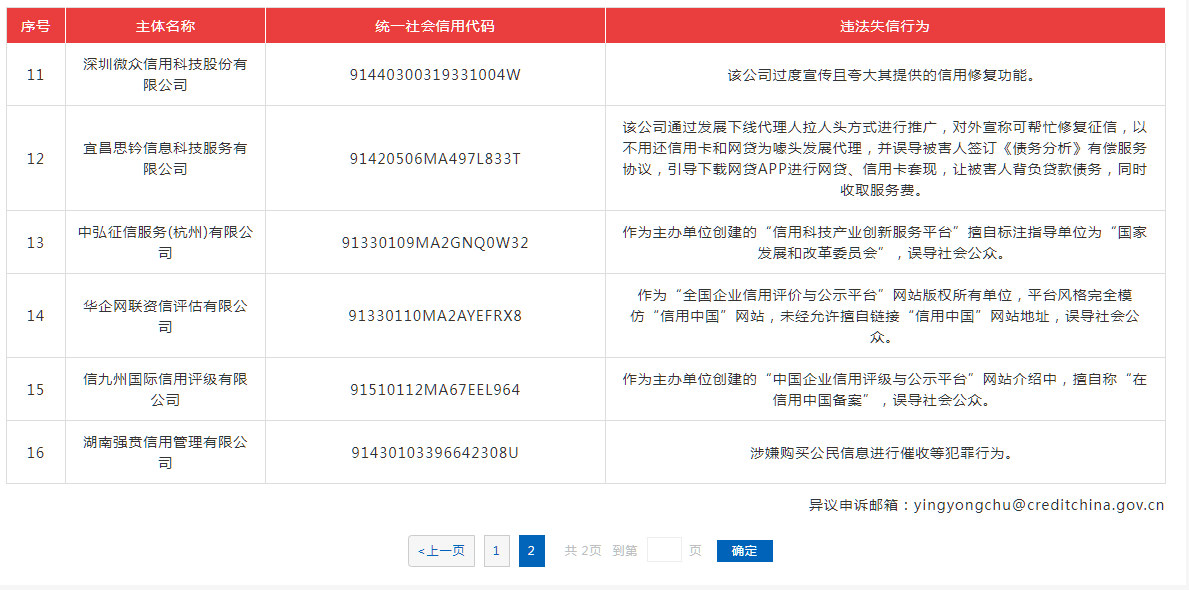Image resolution: width=1189 pixels, height=590 pixels.
Task: Select company name 信九州国际信用评级有限公司
Action: [165, 389]
